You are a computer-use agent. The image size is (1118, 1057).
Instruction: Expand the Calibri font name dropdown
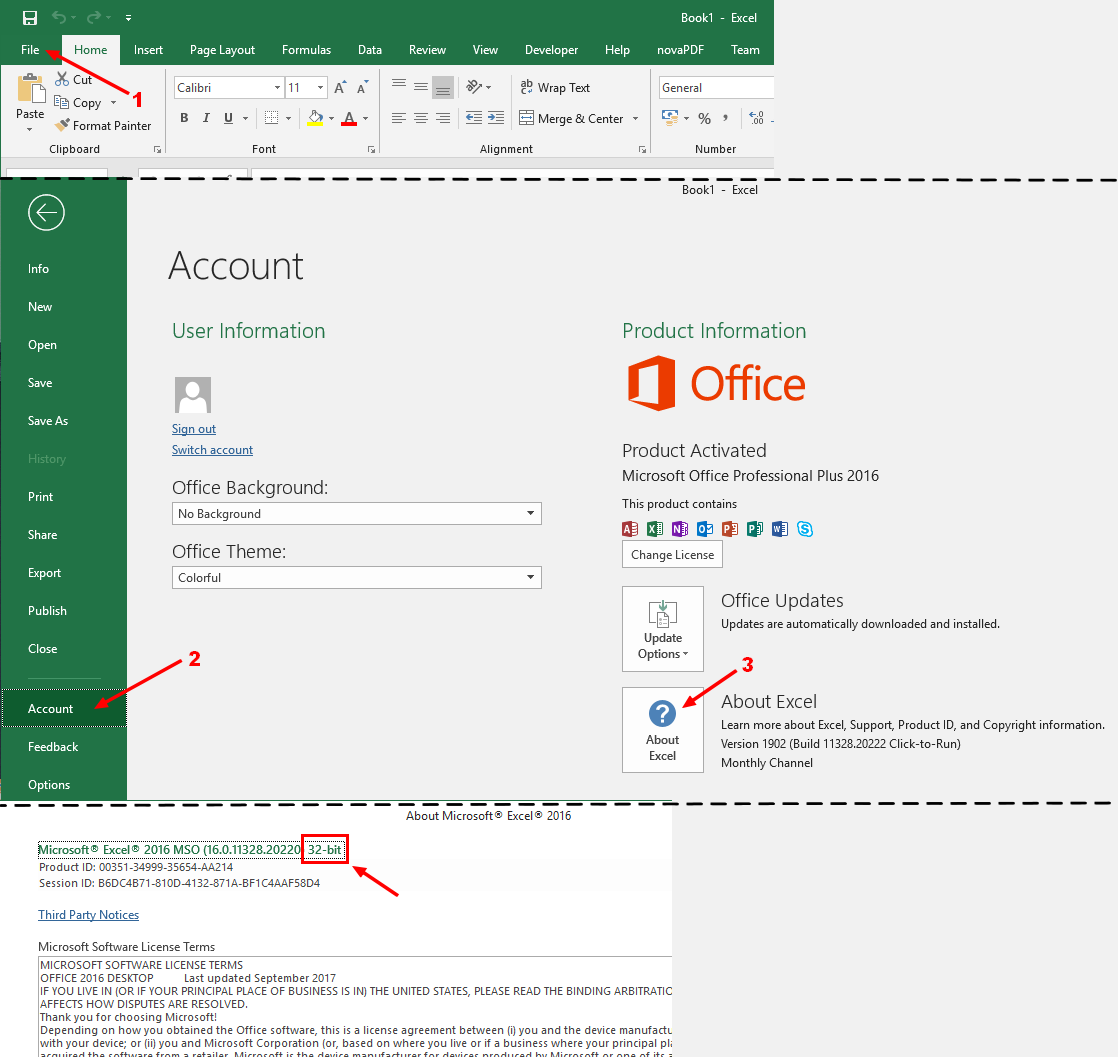point(277,88)
